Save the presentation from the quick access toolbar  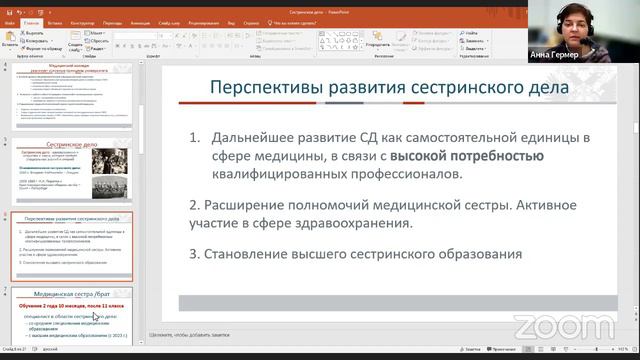(x=10, y=12)
